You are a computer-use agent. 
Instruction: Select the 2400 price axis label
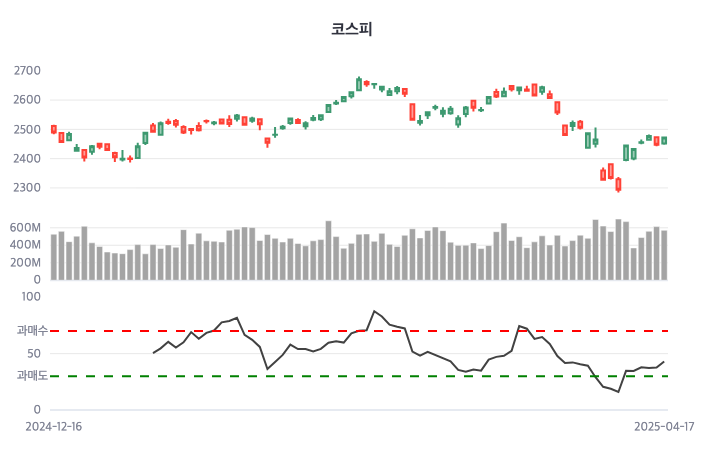tap(28, 159)
